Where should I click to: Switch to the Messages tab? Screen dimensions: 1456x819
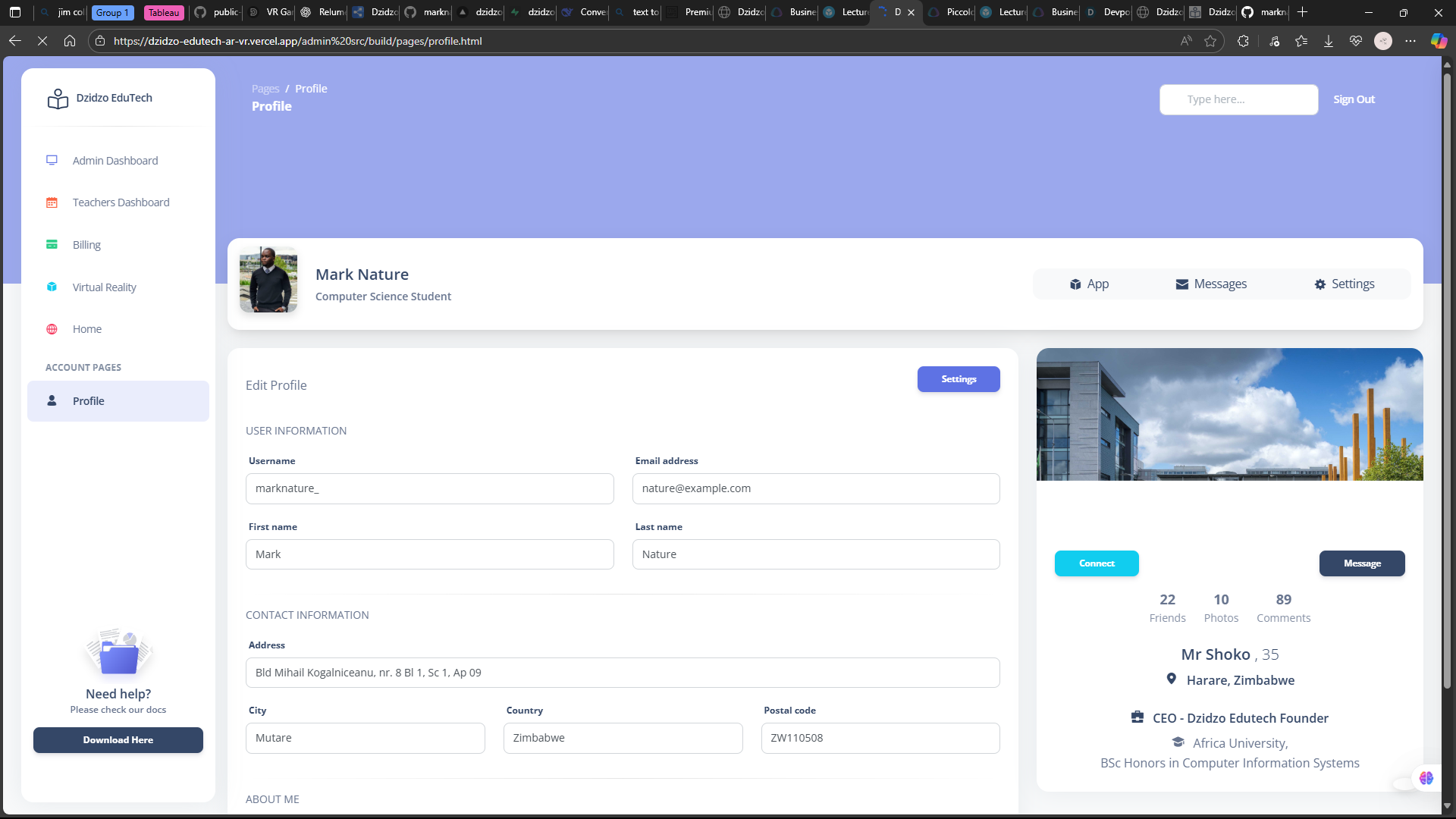[x=1211, y=284]
